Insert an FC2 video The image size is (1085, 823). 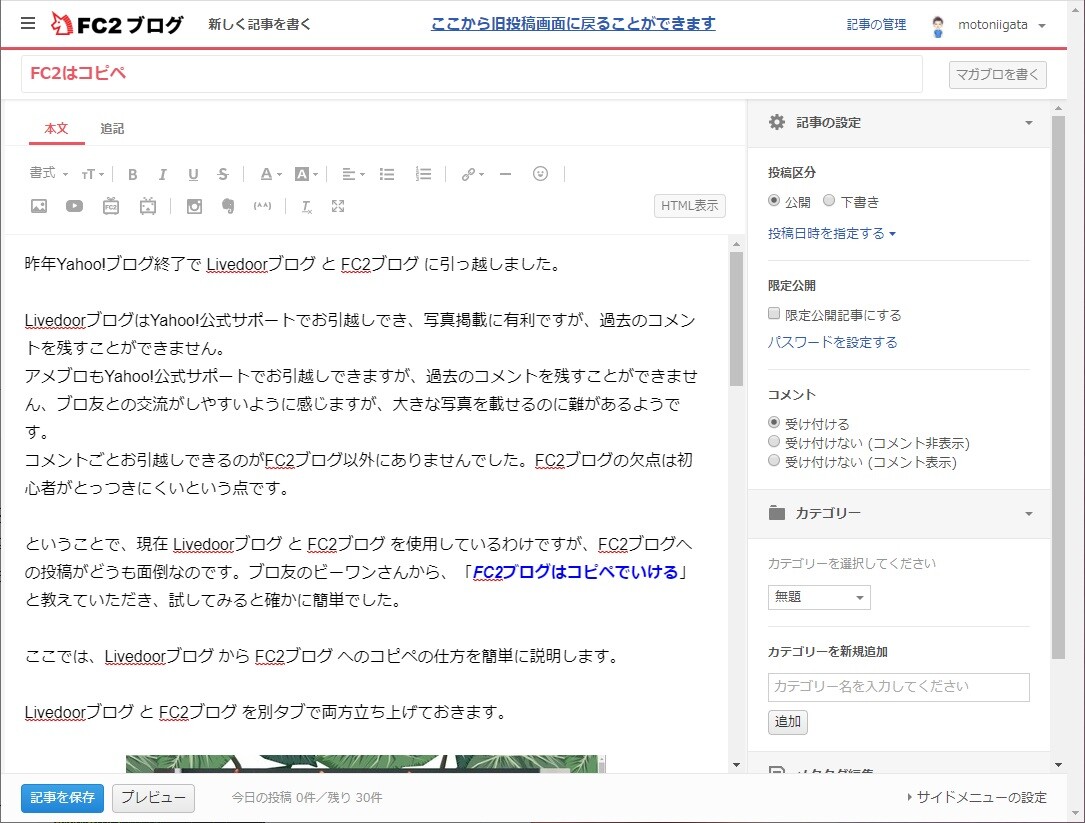coord(111,206)
